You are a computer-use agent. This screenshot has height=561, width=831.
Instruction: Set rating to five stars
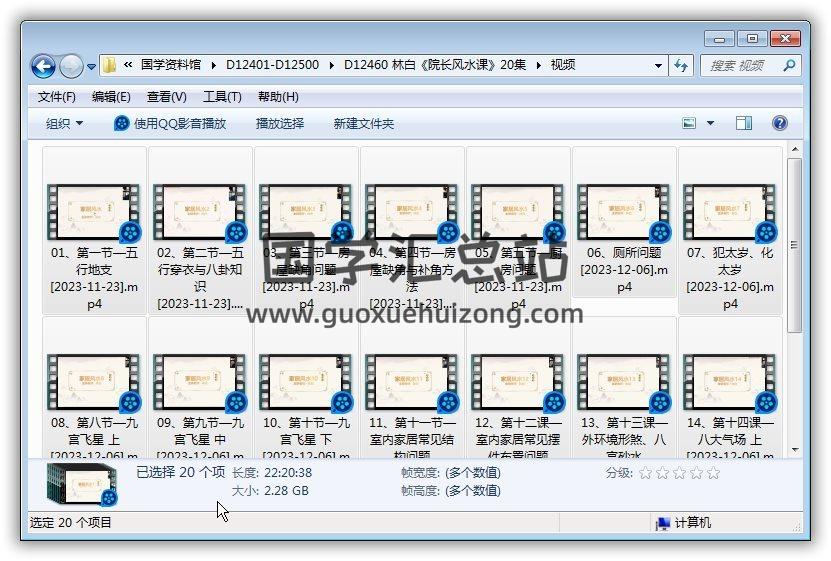[714, 473]
